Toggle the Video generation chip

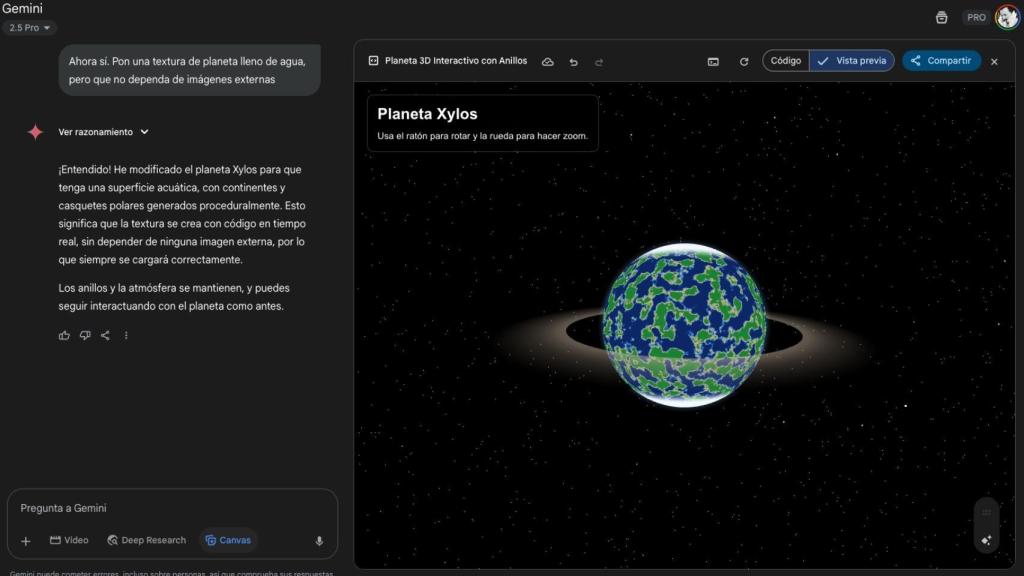point(69,540)
